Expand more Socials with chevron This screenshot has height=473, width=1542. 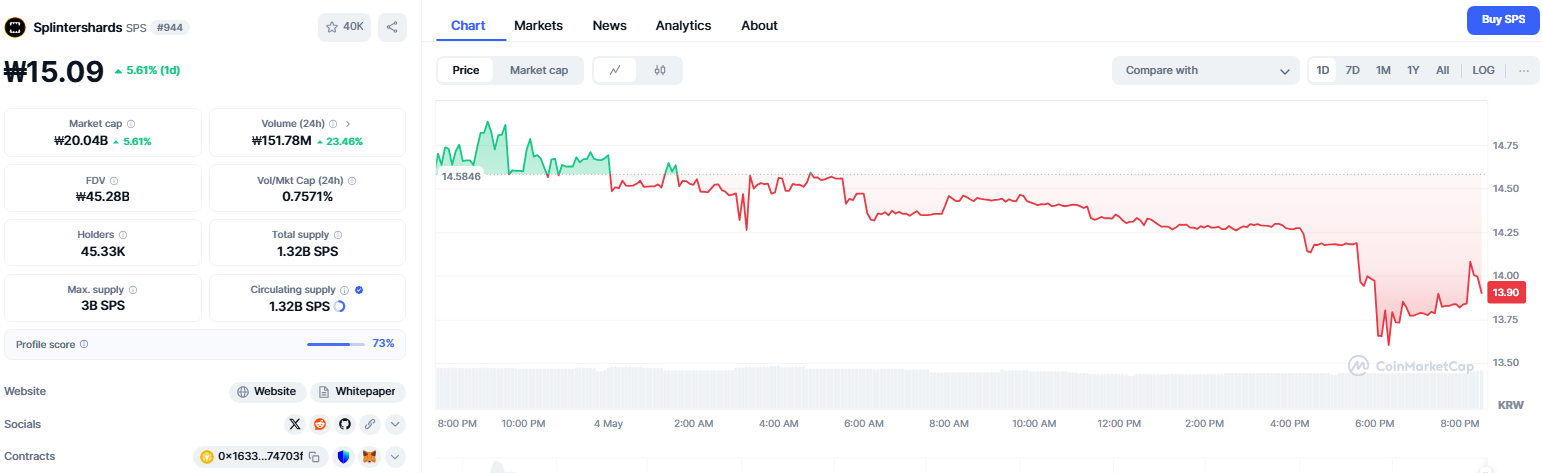[x=395, y=424]
